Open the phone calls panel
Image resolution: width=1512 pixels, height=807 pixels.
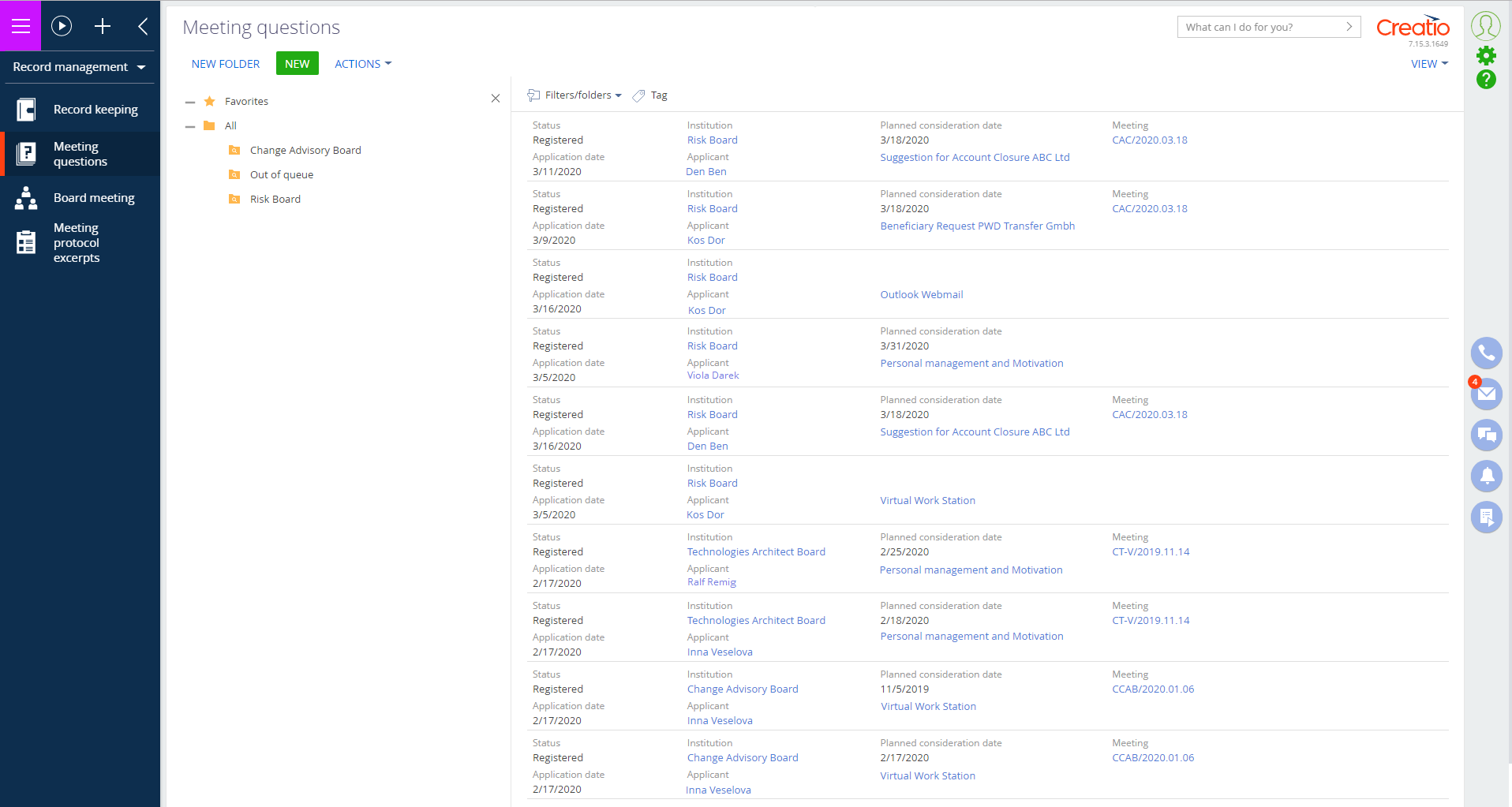click(x=1486, y=353)
